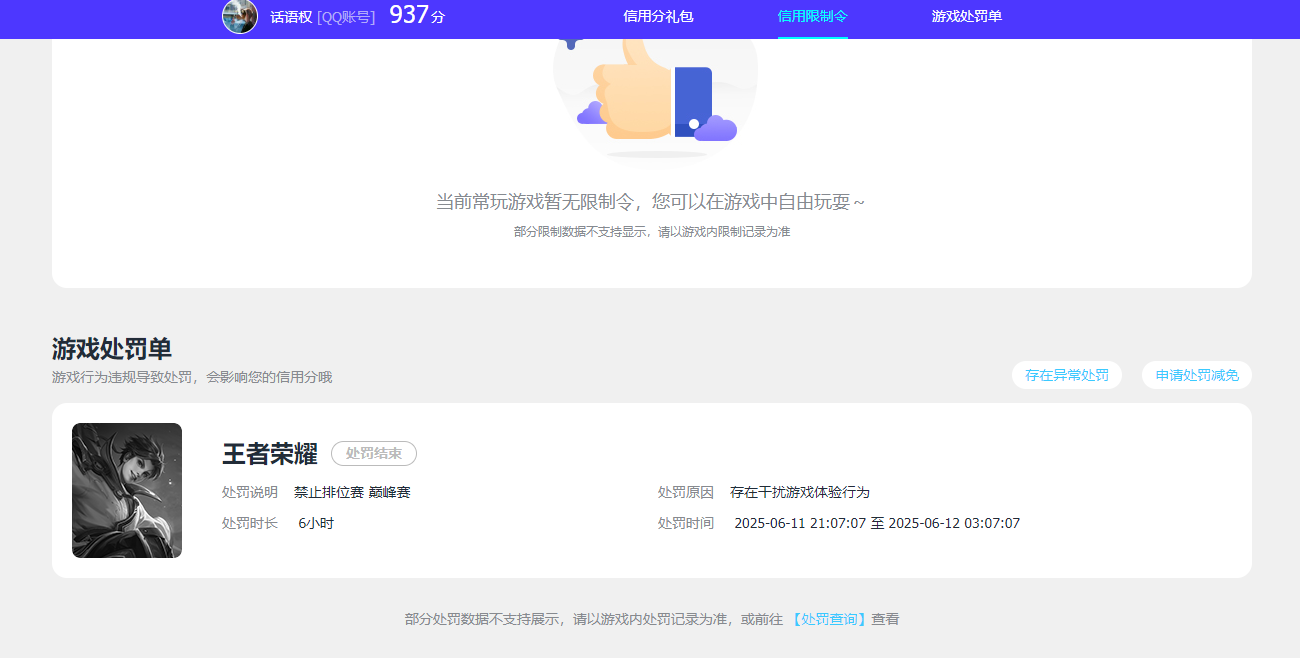Click the 存在异常处罚 button

(x=1067, y=375)
